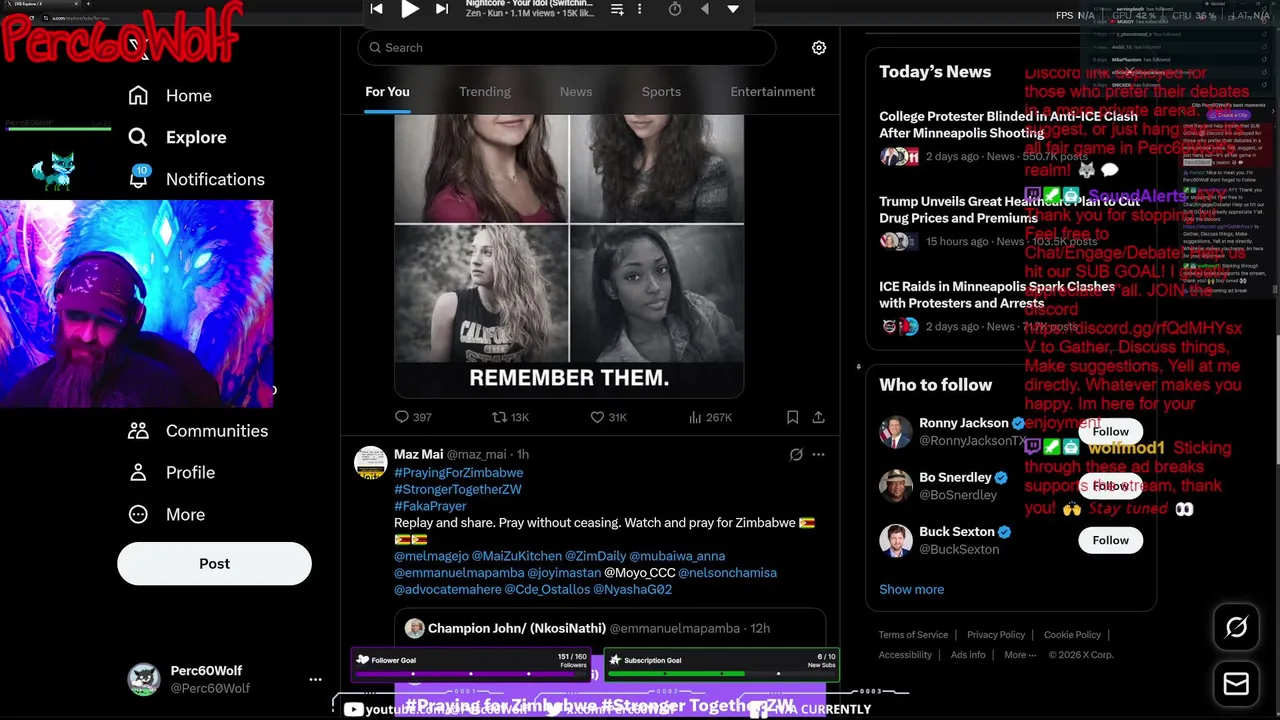The image size is (1280, 720).
Task: Open the Ads info footer link
Action: pyautogui.click(x=968, y=655)
